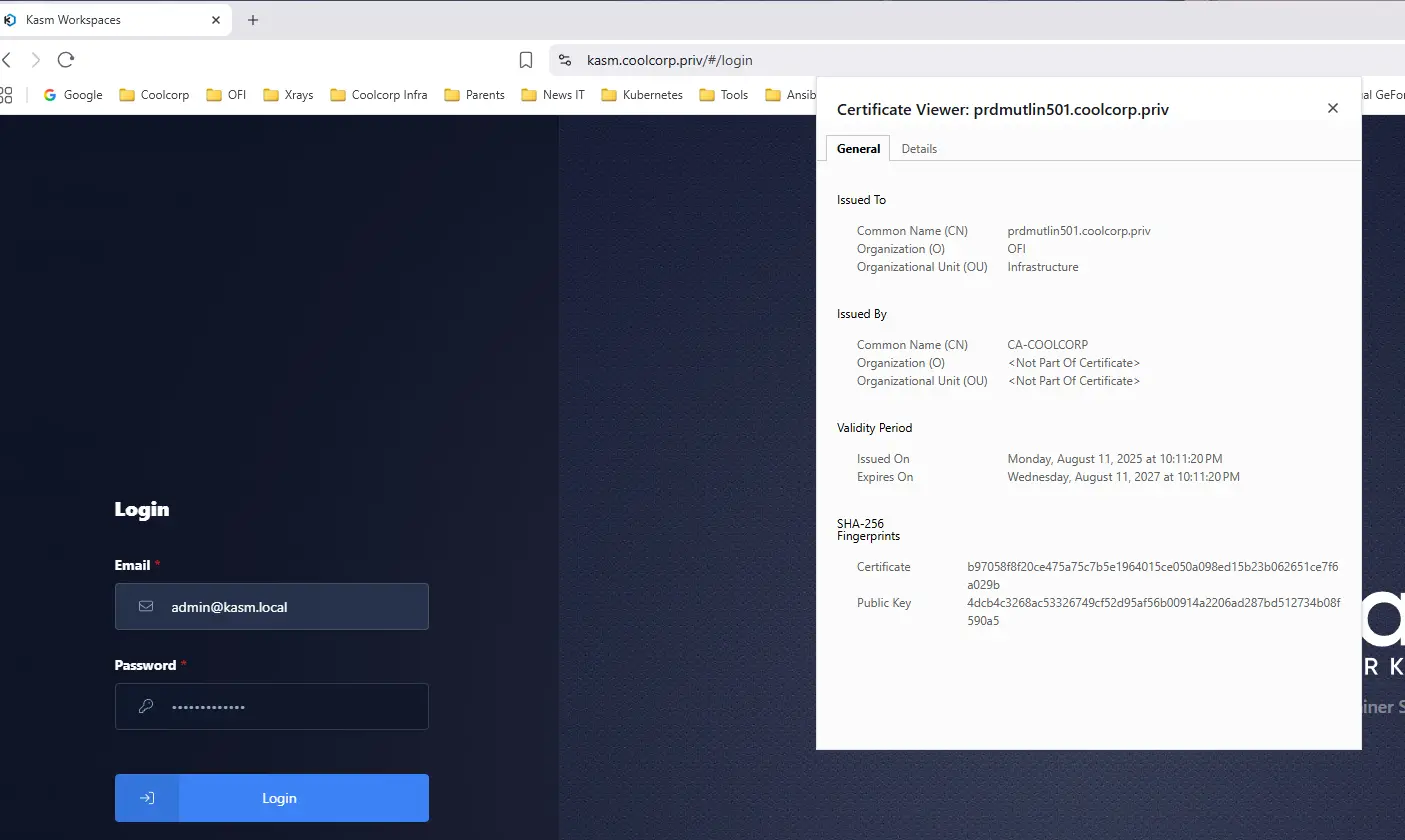The image size is (1405, 840).
Task: Expand the Xrays bookmarks folder
Action: click(x=288, y=95)
